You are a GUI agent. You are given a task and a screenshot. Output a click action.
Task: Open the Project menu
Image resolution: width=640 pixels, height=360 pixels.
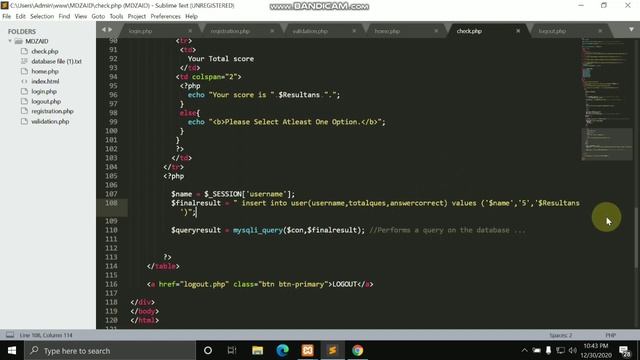137,16
